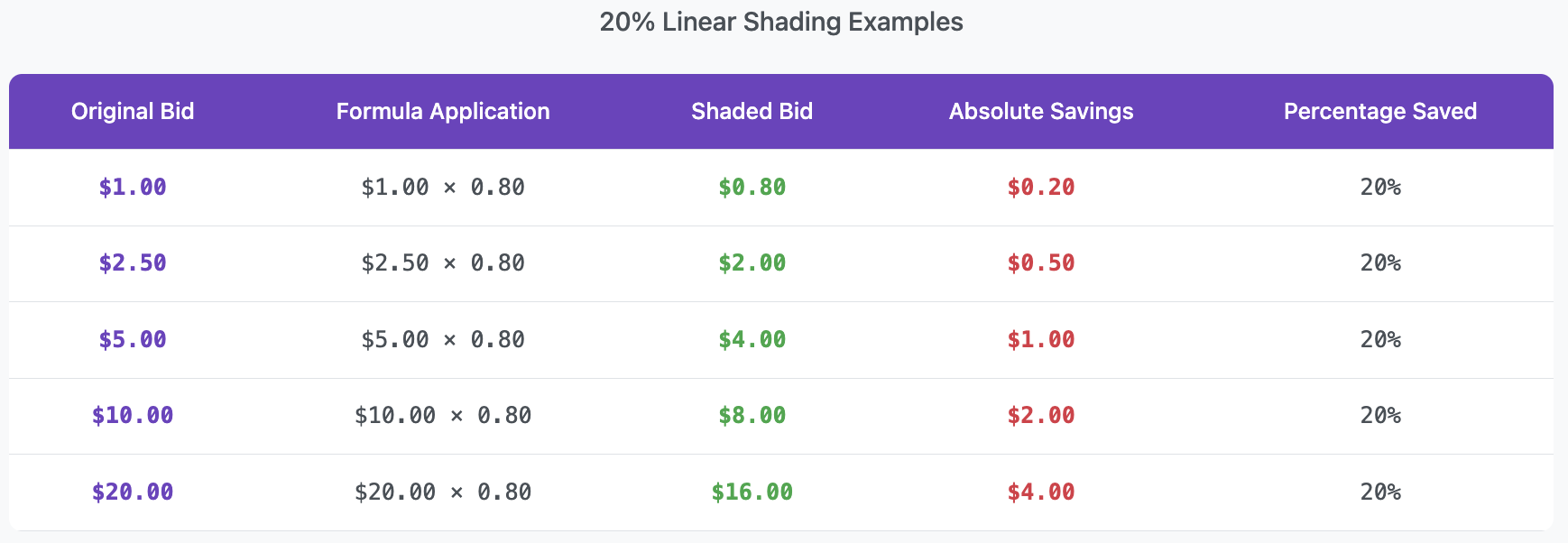Select the Absolute Savings column header
Viewport: 1568px width, 543px height.
[x=1041, y=111]
